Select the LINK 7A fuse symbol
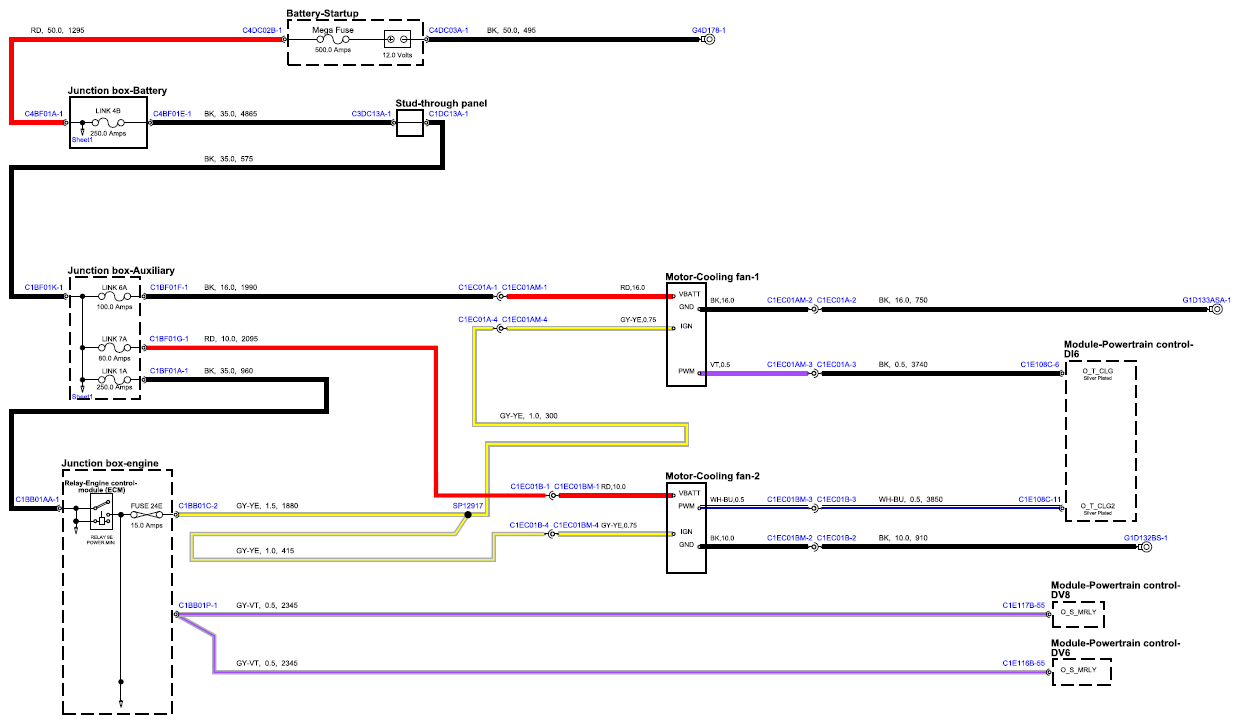Screen dimensions: 1239x724 click(x=115, y=348)
